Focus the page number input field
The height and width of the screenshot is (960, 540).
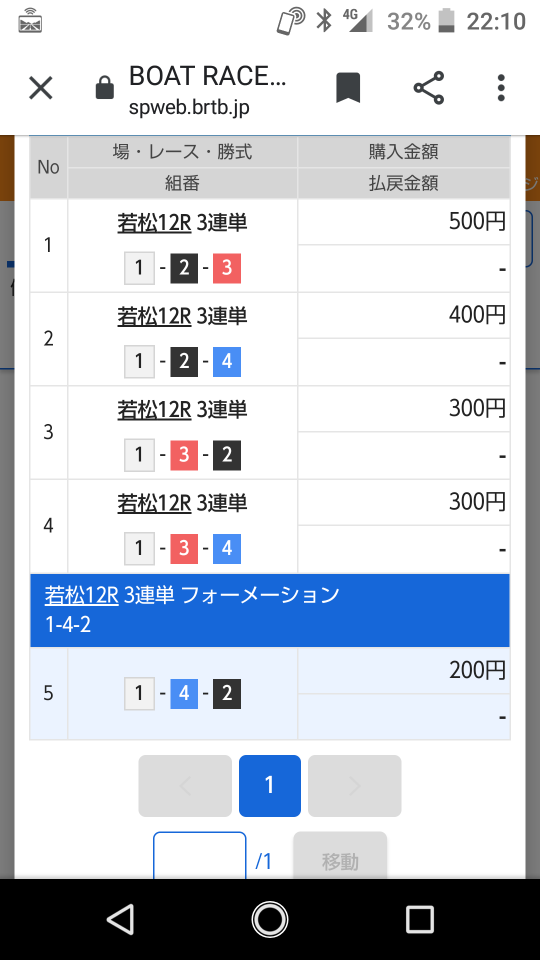pos(200,856)
